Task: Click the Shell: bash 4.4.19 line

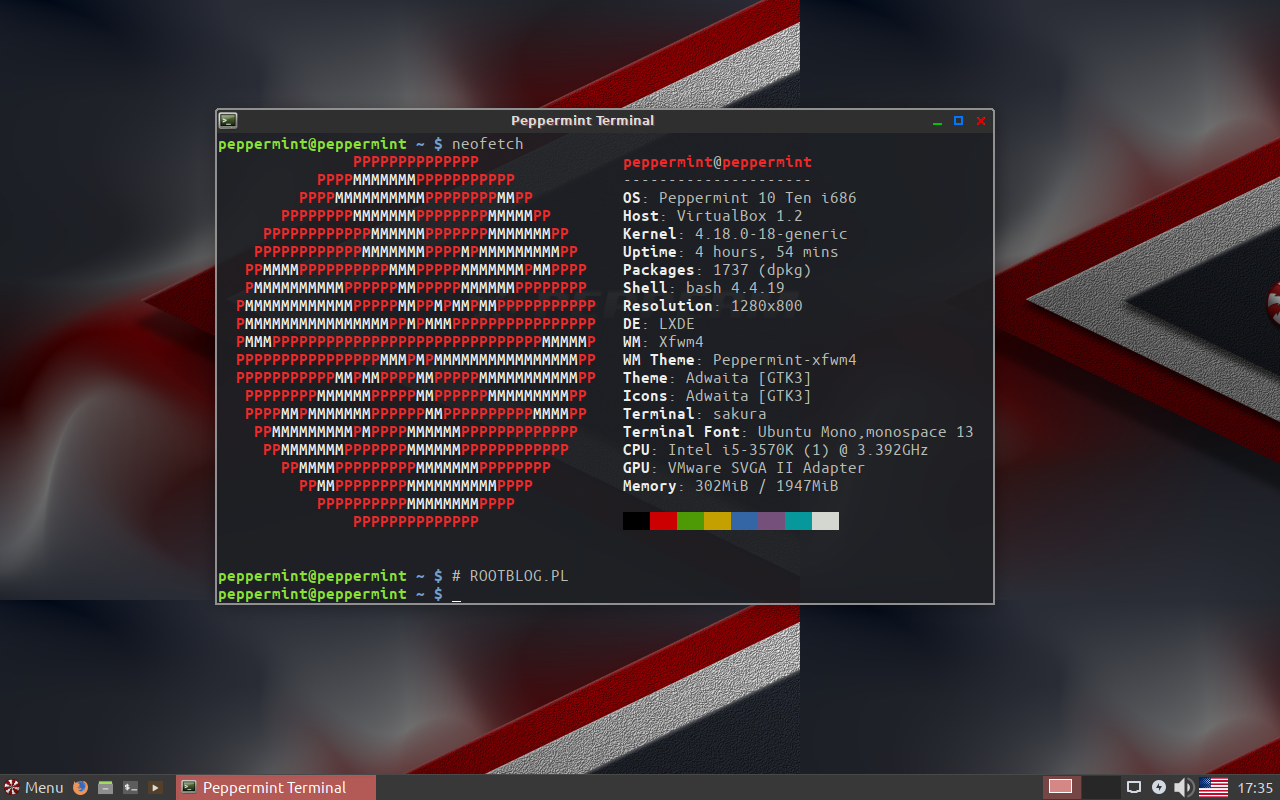Action: click(703, 288)
